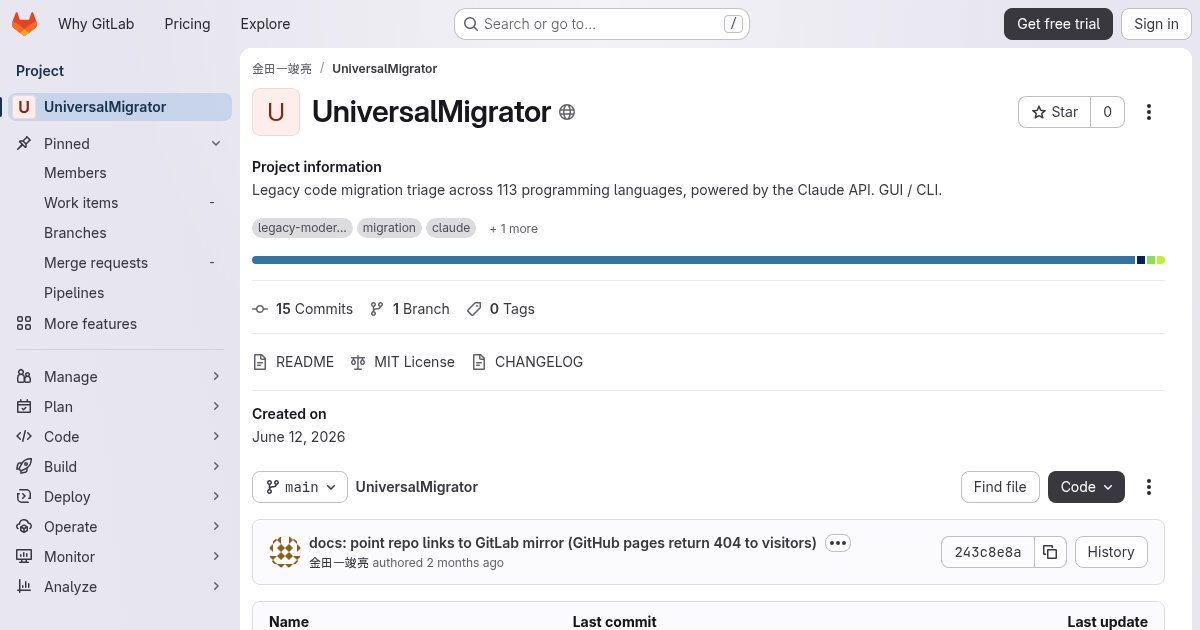Open the docs: point repo links commit
The width and height of the screenshot is (1200, 630).
pos(563,543)
